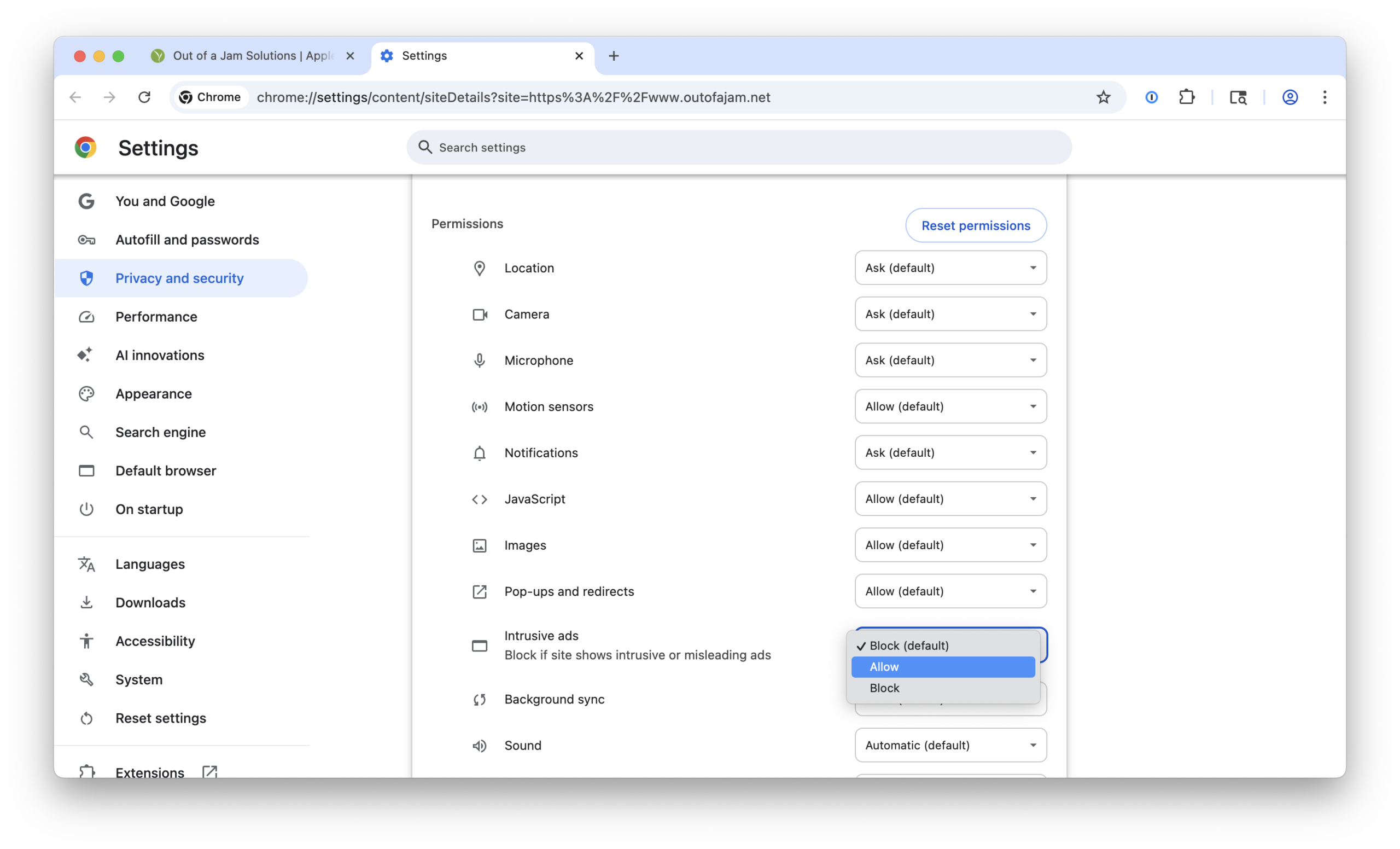The image size is (1400, 849).
Task: Expand the Location permission dropdown
Action: [x=950, y=268]
